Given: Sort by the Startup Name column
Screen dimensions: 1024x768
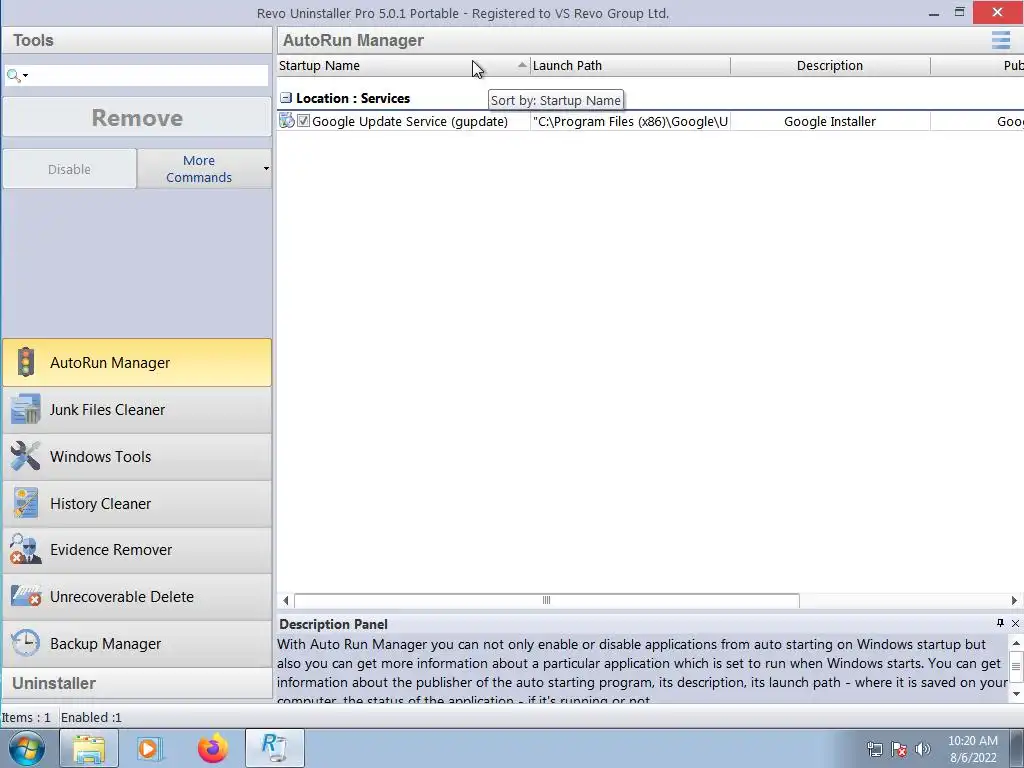Looking at the screenshot, I should click(x=404, y=65).
